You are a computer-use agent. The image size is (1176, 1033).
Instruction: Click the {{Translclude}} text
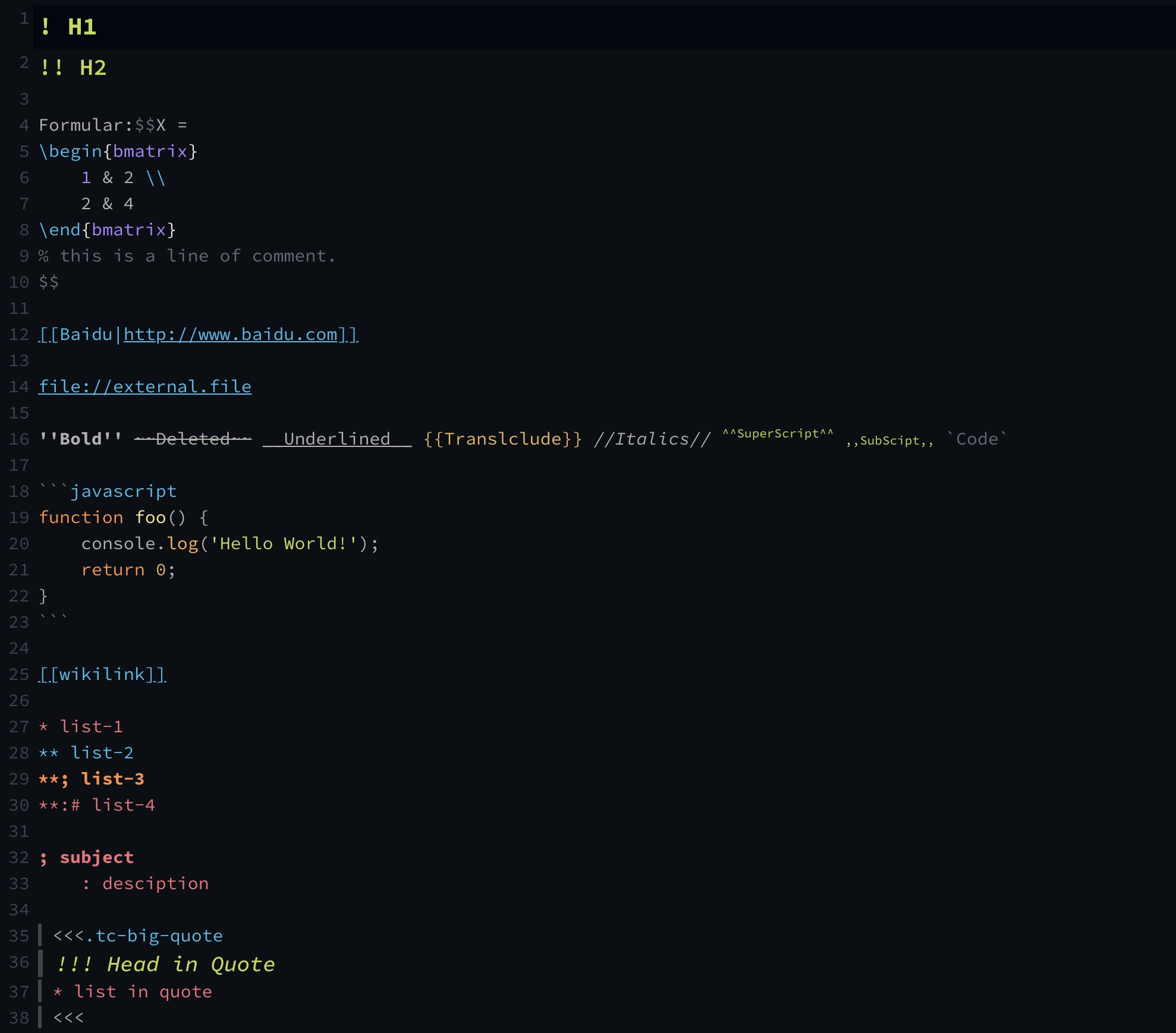502,439
